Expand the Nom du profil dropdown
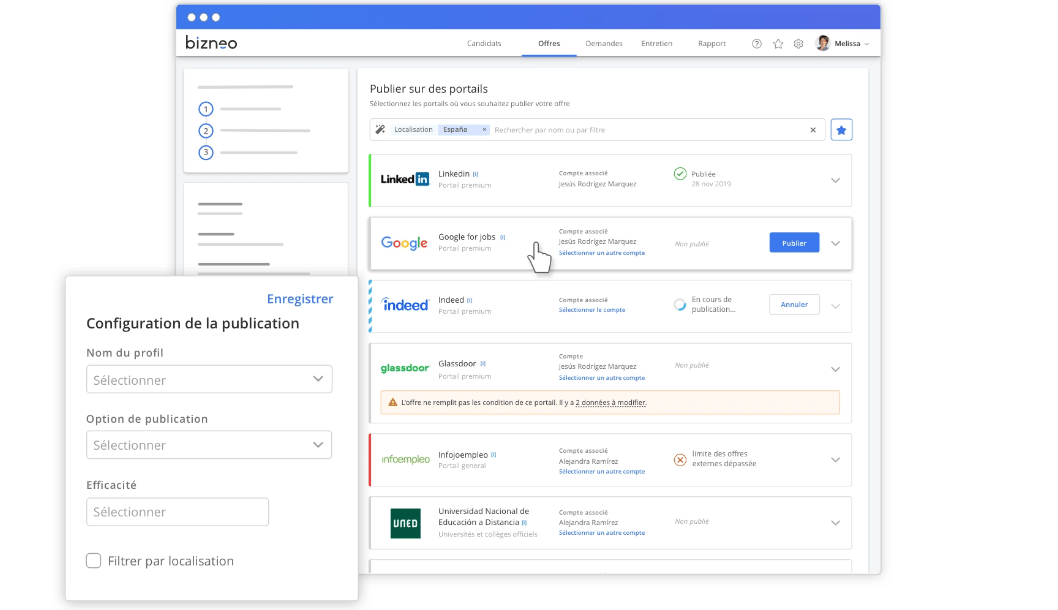Image resolution: width=1058 pixels, height=610 pixels. [208, 379]
